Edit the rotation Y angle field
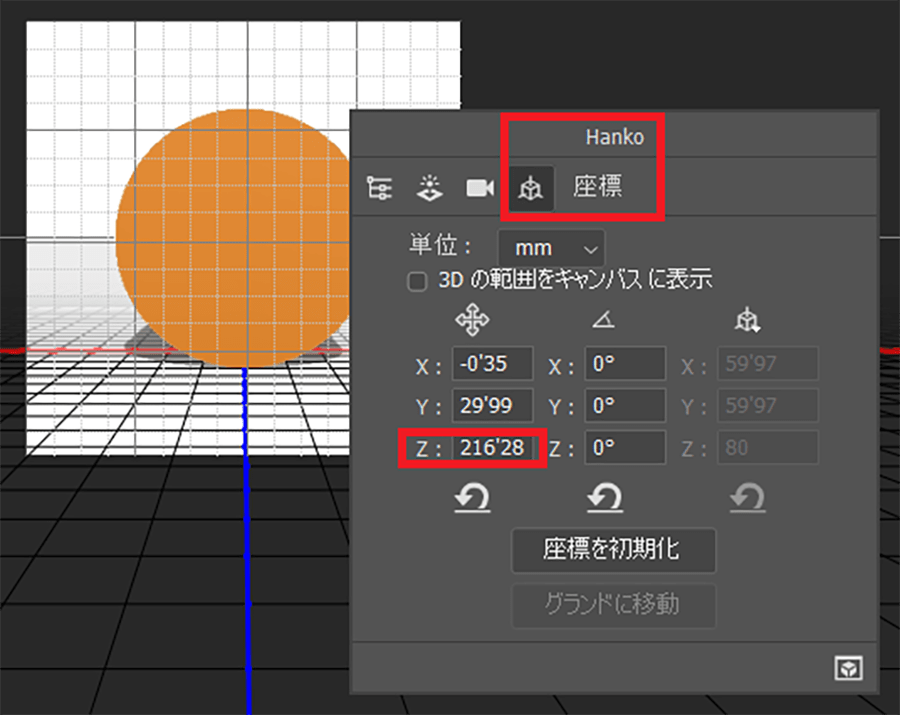The height and width of the screenshot is (715, 900). pyautogui.click(x=625, y=406)
